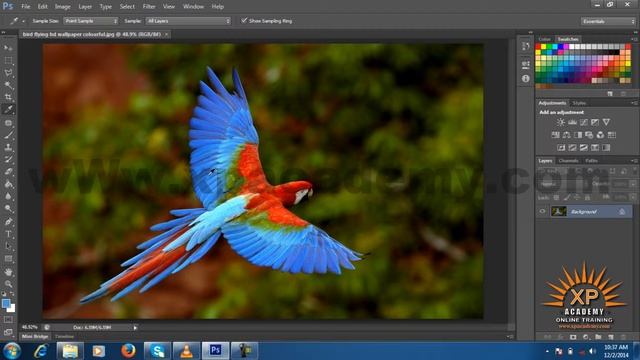This screenshot has height=360, width=640.
Task: Select the Lasso tool
Action: 8,73
